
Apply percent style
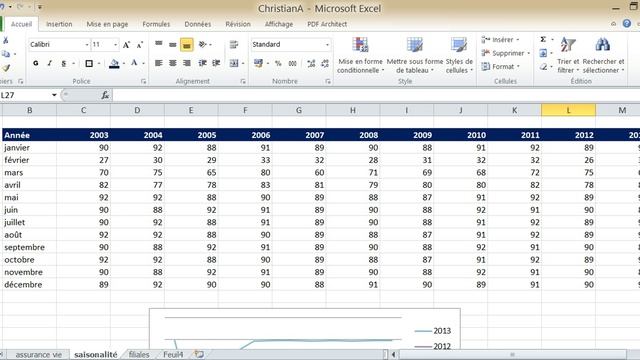coord(278,63)
